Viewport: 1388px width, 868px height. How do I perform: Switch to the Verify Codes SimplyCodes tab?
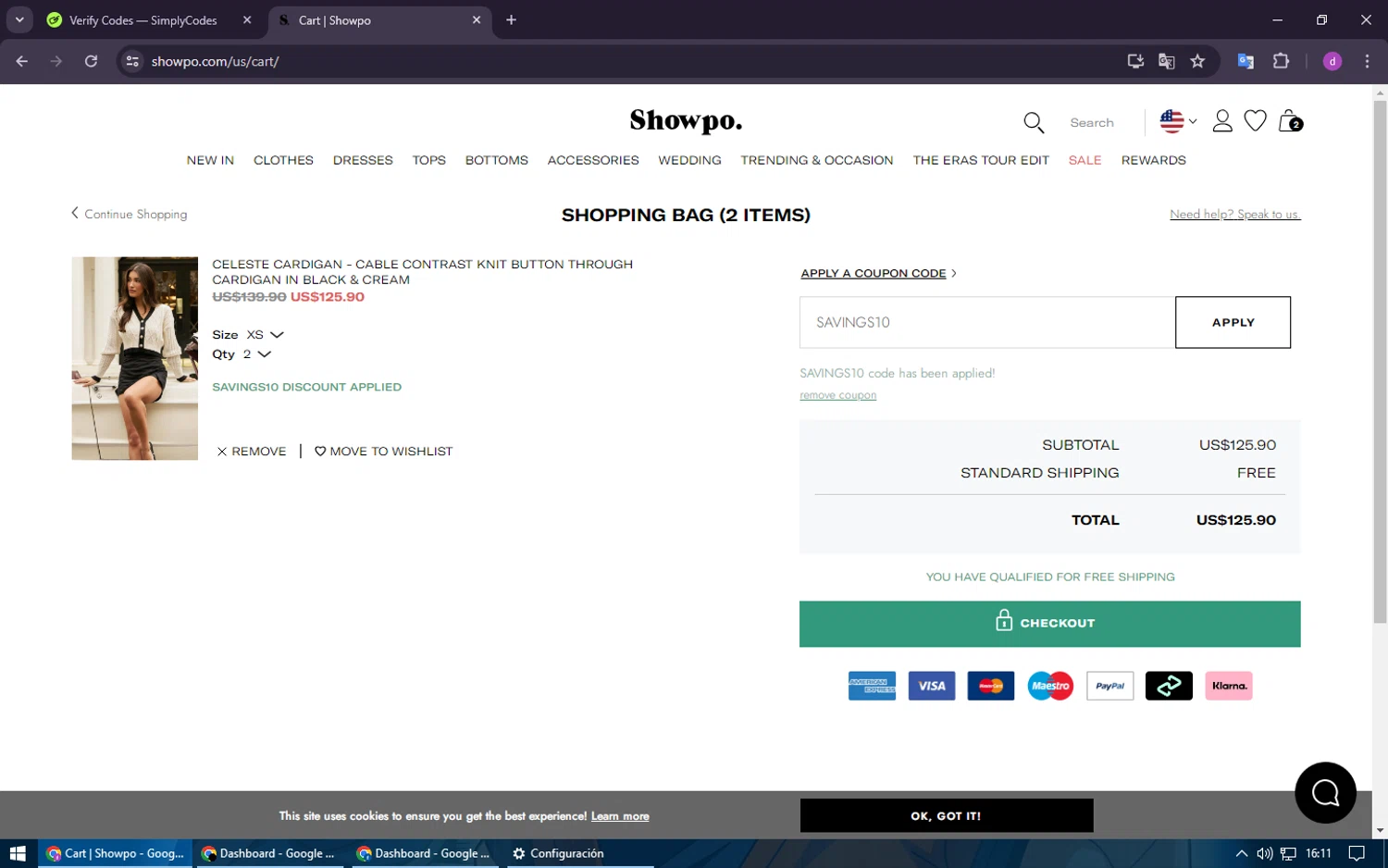(143, 19)
